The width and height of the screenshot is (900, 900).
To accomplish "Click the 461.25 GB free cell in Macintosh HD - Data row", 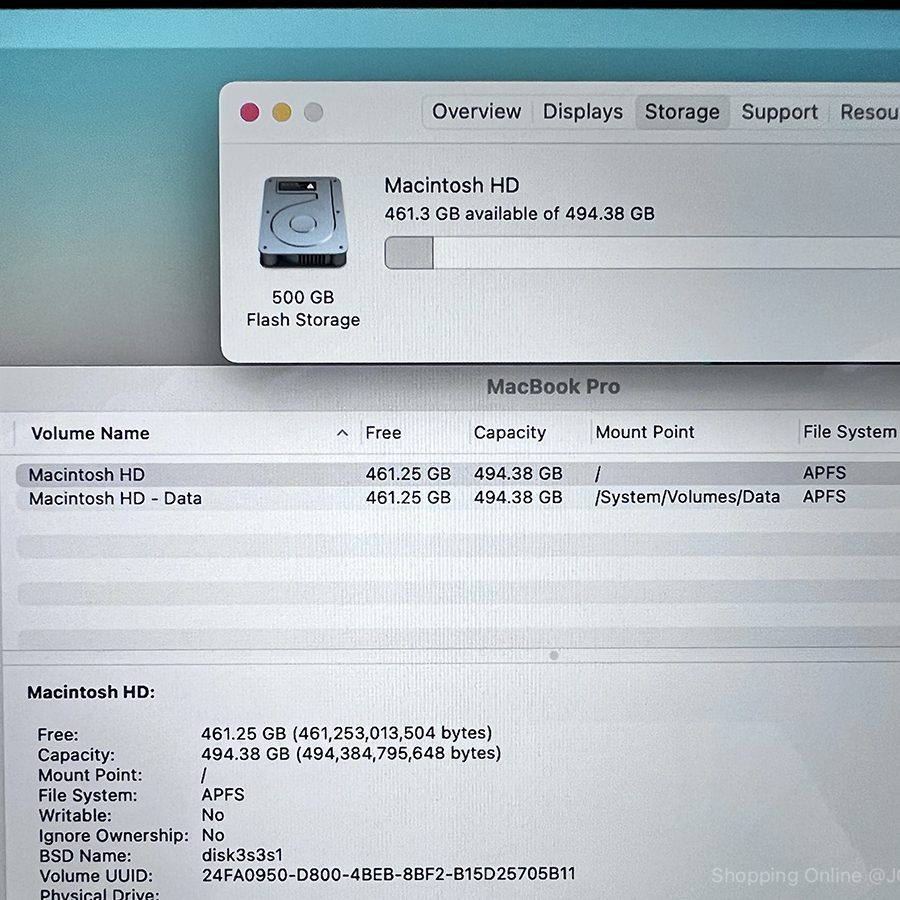I will point(408,497).
